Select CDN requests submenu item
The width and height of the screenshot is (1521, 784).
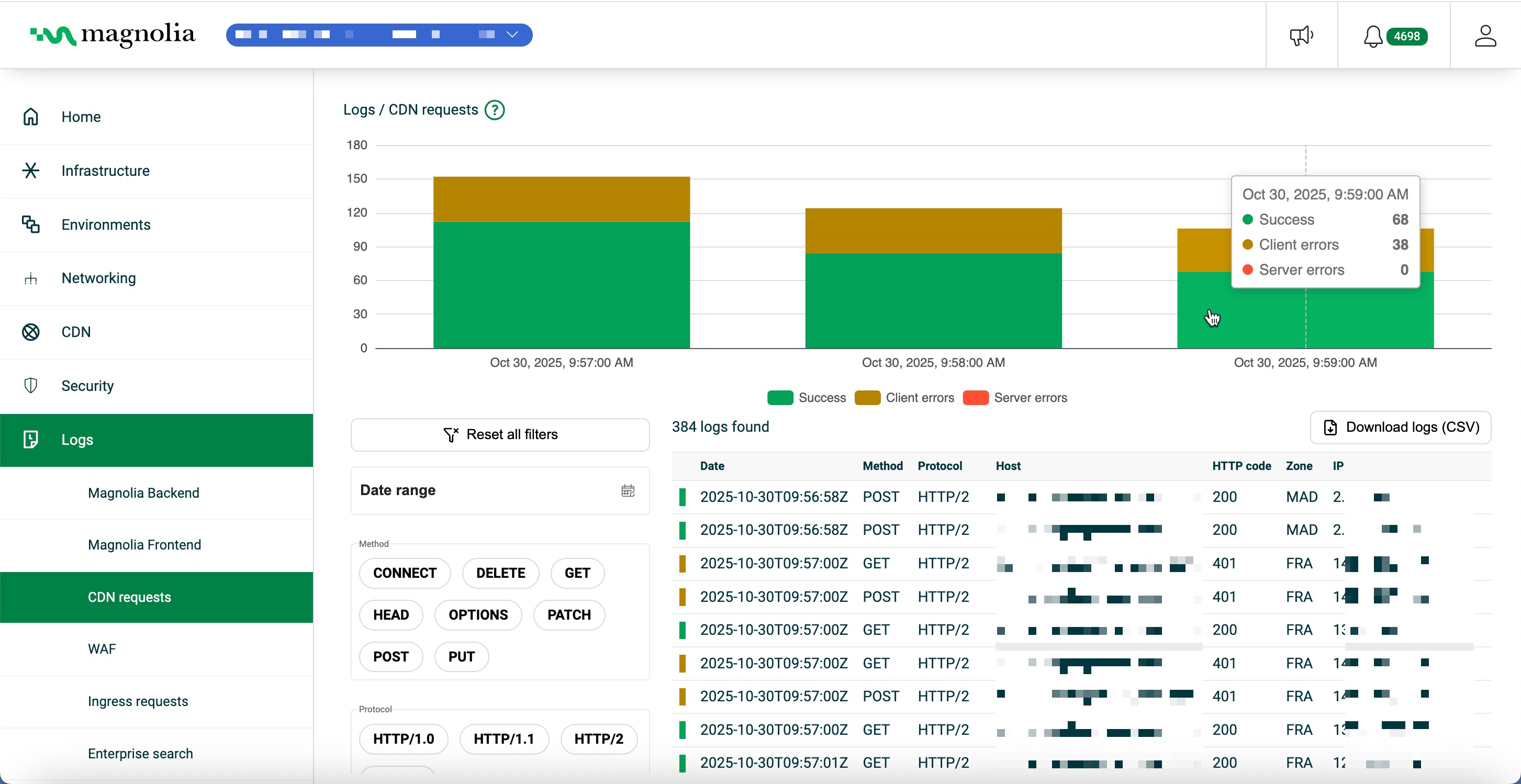pos(156,598)
